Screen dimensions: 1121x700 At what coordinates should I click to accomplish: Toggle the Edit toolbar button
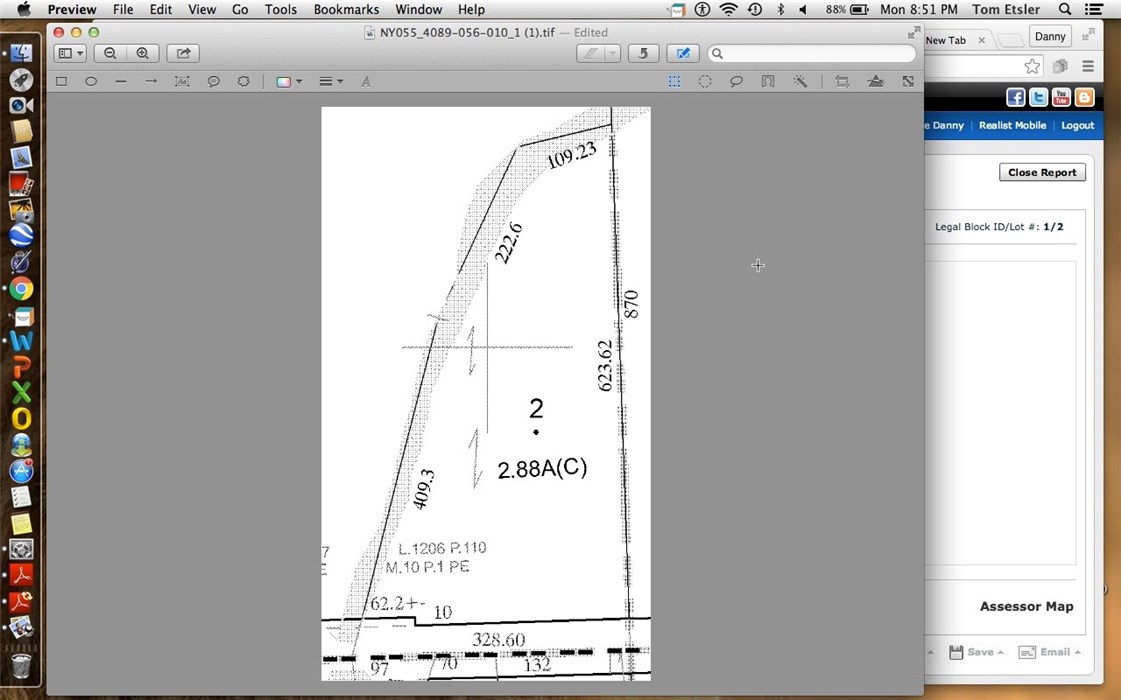[683, 53]
